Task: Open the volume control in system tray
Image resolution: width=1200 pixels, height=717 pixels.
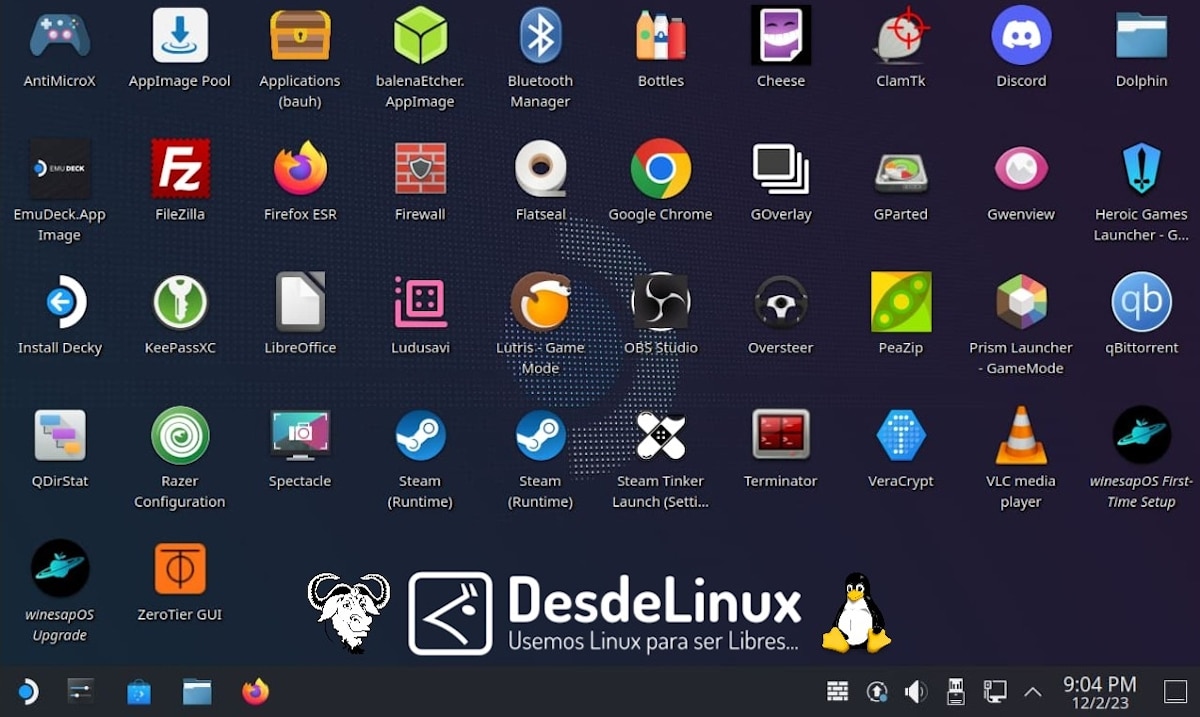Action: pyautogui.click(x=915, y=692)
